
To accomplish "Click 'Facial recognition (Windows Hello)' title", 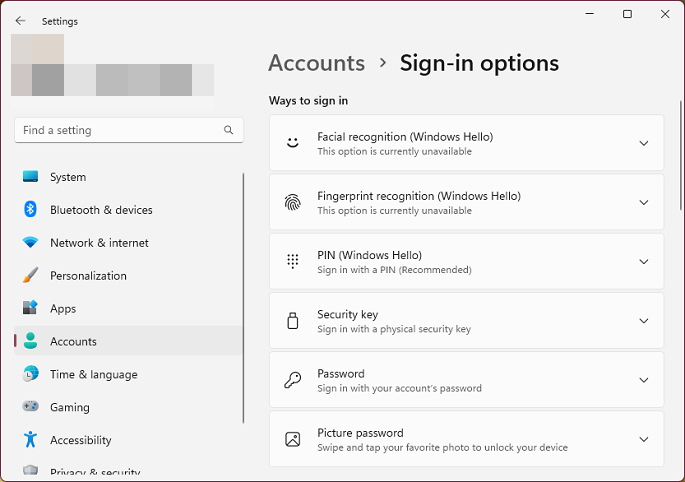I will pyautogui.click(x=405, y=137).
